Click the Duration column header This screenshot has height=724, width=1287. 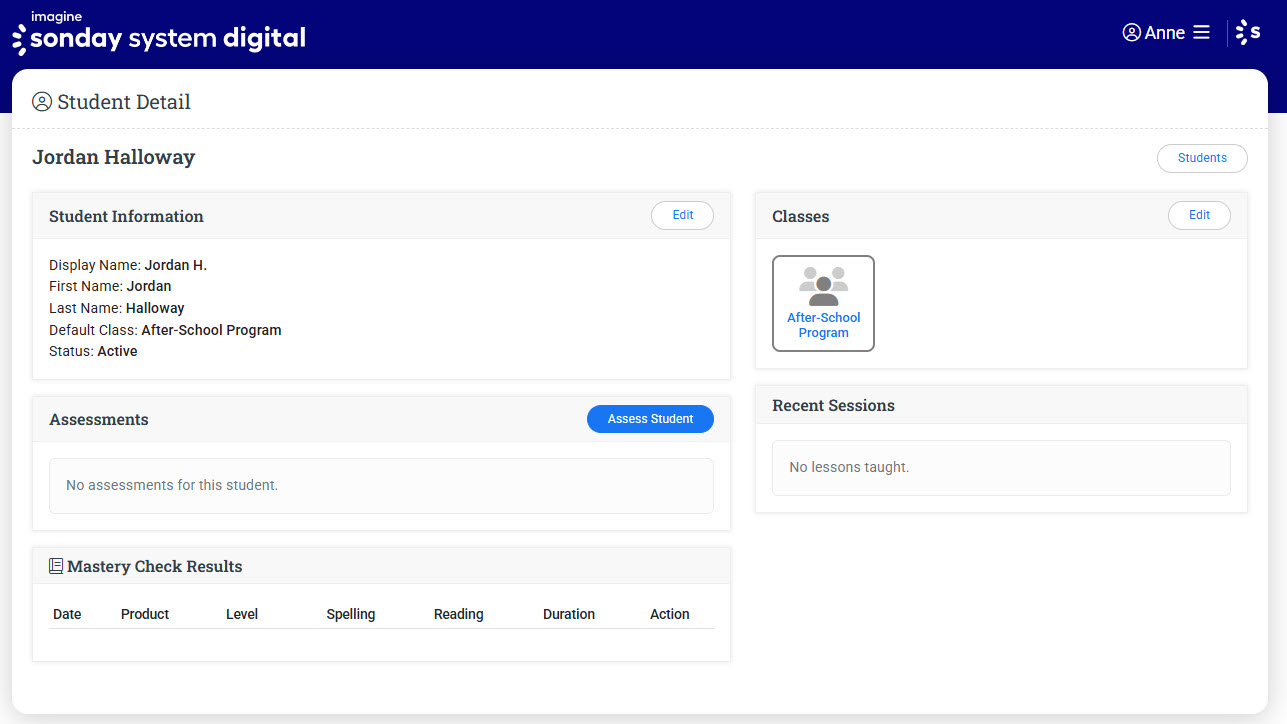click(569, 614)
